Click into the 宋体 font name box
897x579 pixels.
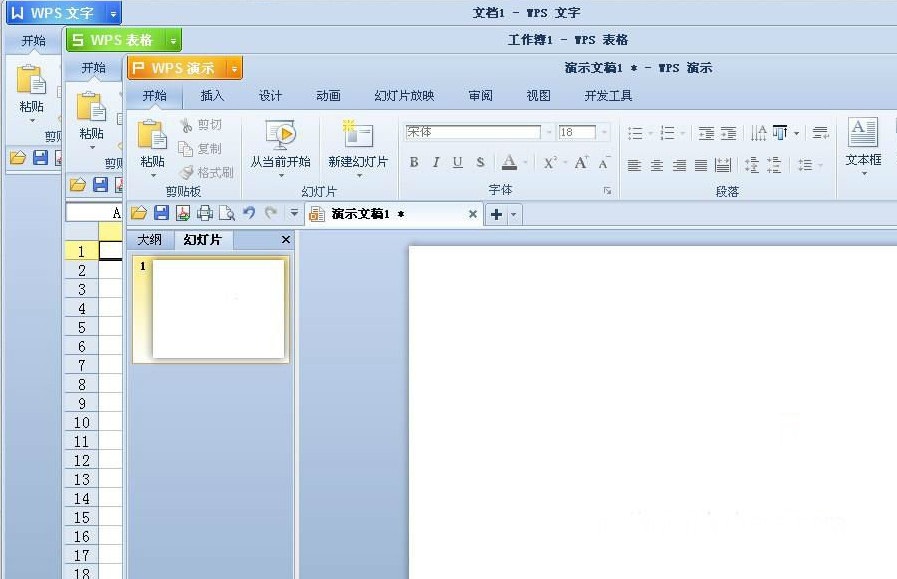[473, 132]
